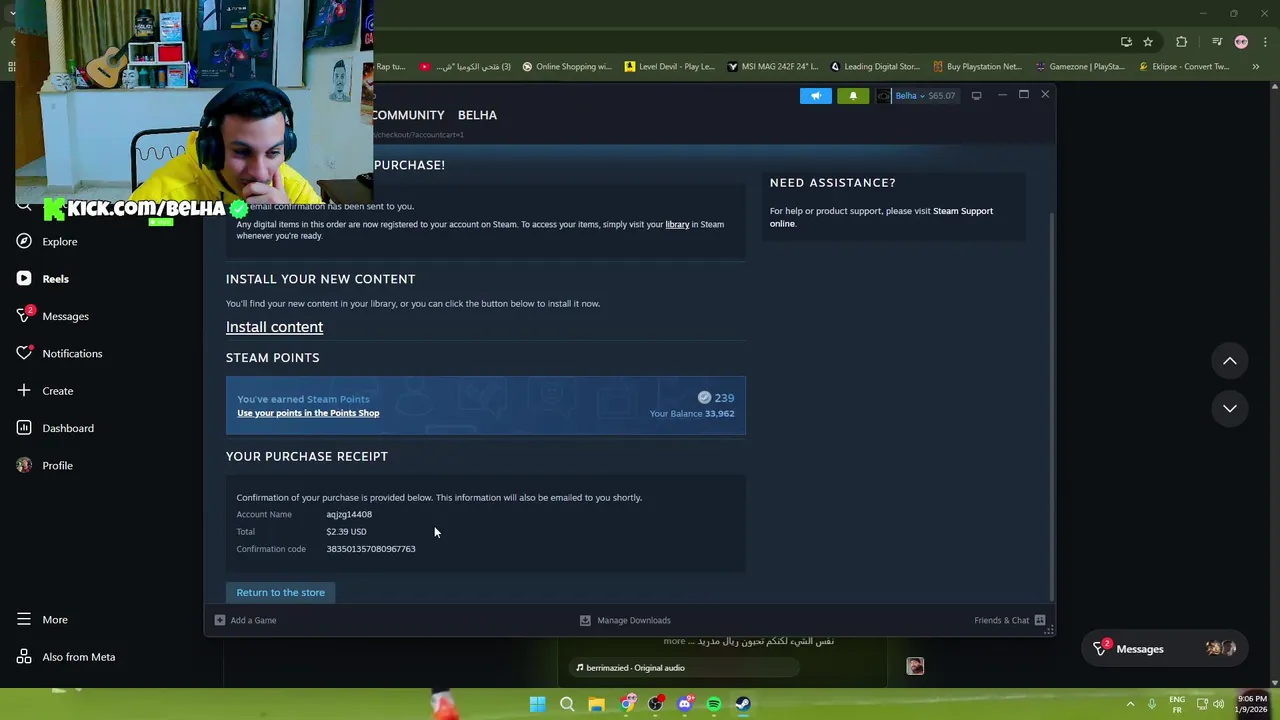
Task: Click the library link in confirmation text
Action: click(x=677, y=224)
